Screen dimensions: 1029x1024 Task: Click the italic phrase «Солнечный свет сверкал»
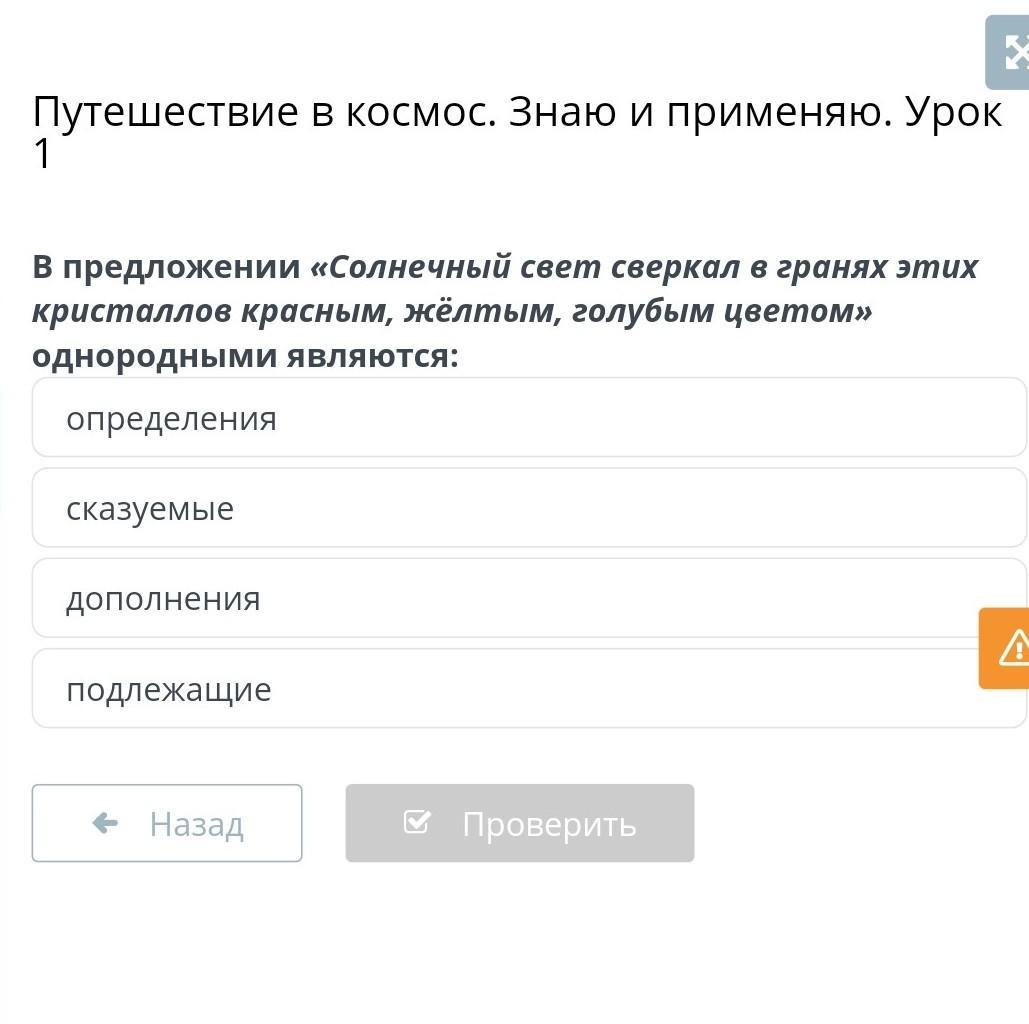click(522, 268)
